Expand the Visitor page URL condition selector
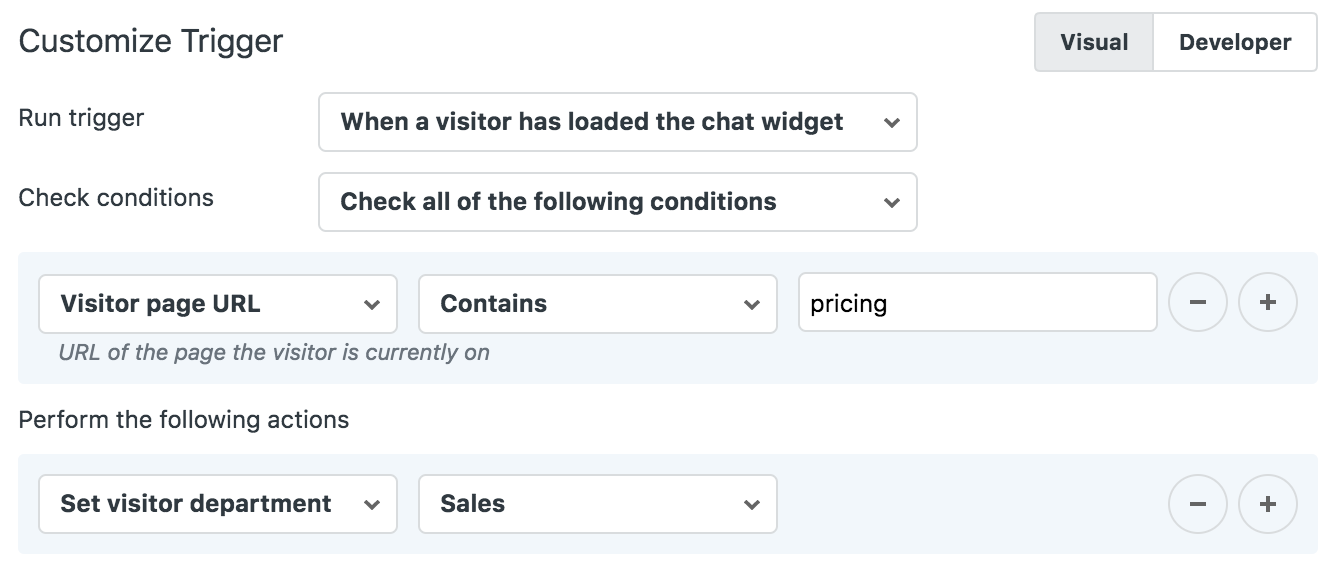The width and height of the screenshot is (1338, 578). tap(200, 304)
